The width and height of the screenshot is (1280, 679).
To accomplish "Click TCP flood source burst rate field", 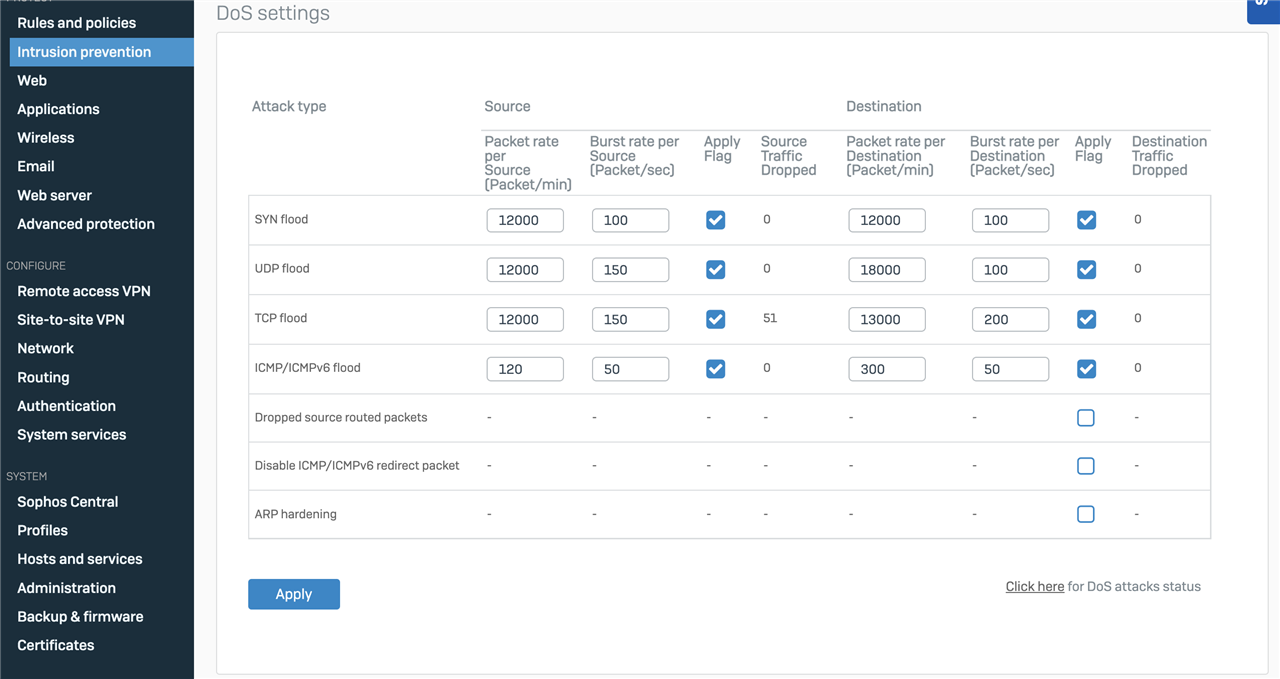I will [631, 319].
